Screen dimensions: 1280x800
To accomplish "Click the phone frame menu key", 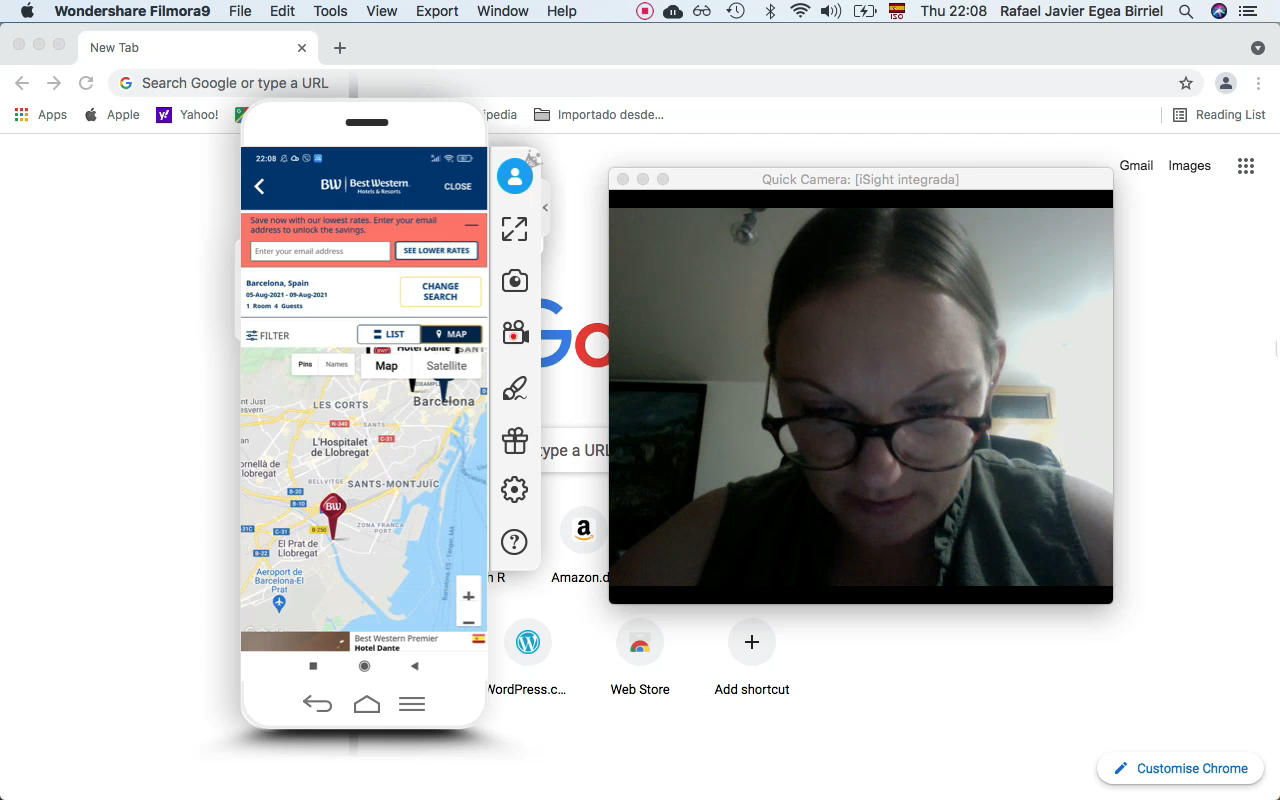I will 412,704.
